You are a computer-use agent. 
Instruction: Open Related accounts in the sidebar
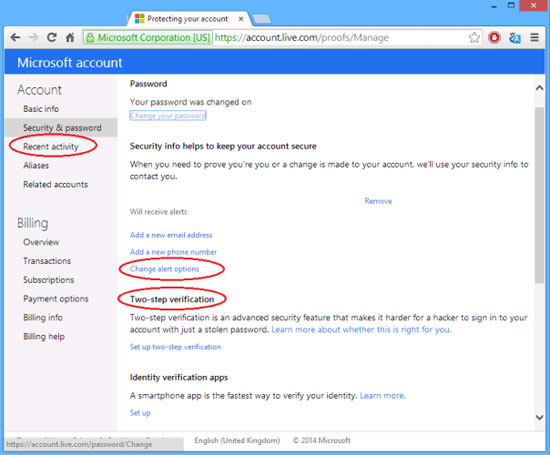(x=55, y=185)
